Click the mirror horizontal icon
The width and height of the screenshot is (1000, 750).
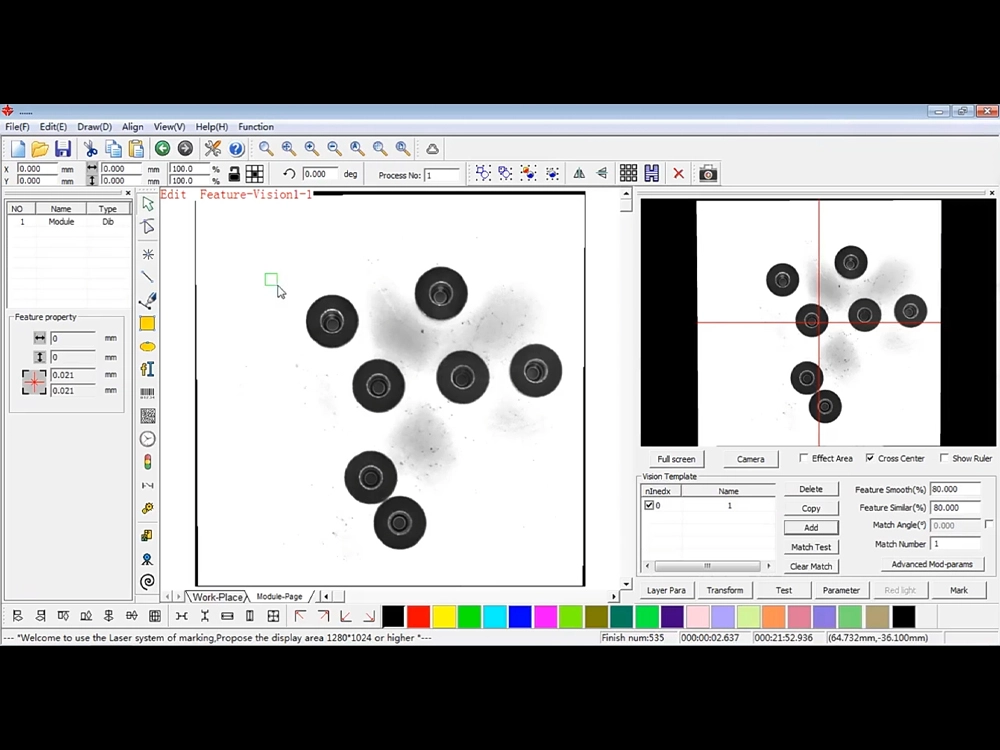579,174
